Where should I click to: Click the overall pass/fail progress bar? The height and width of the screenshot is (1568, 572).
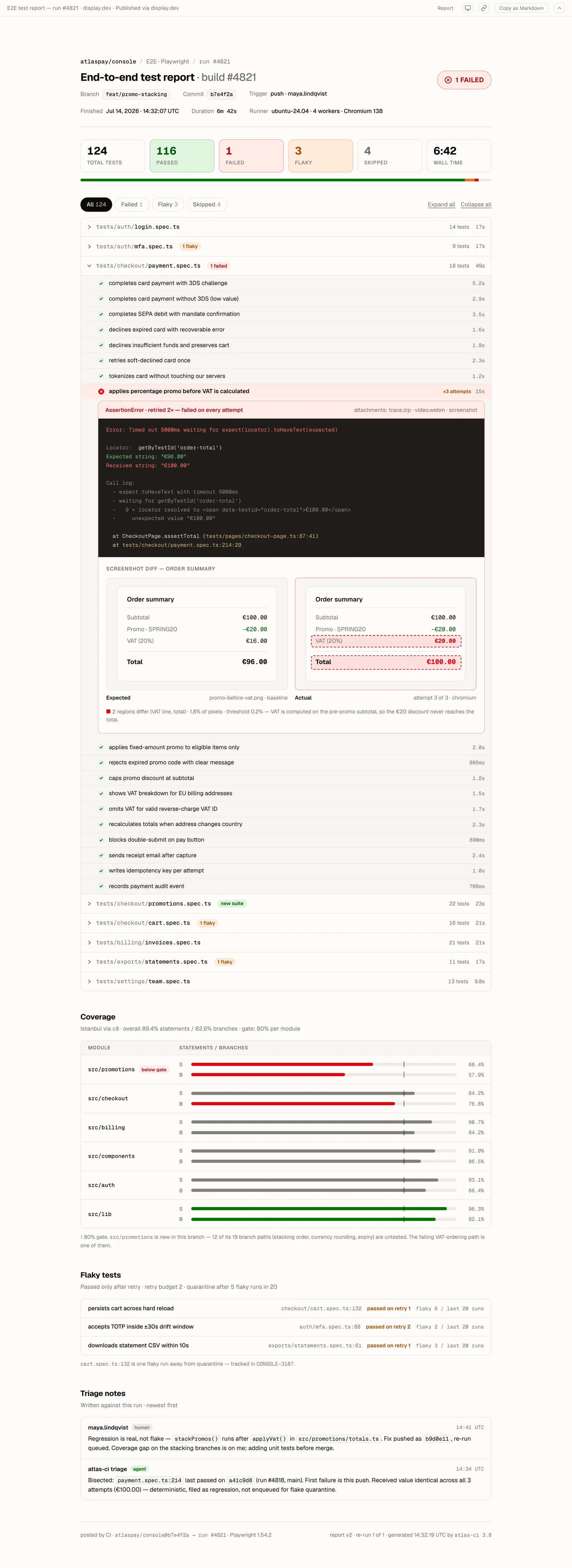point(286,180)
